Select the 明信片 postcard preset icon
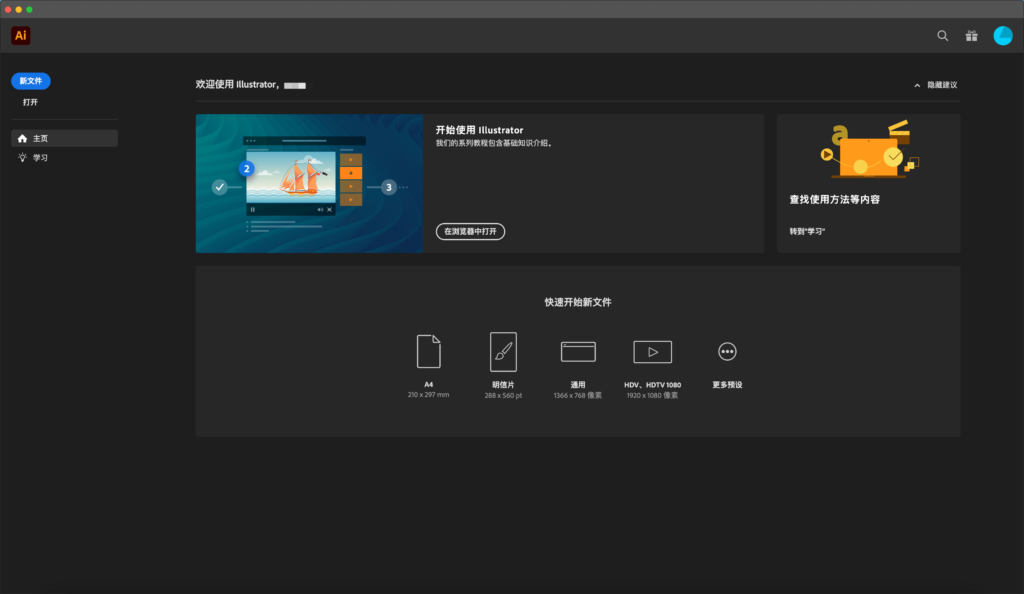Image resolution: width=1024 pixels, height=594 pixels. click(504, 352)
